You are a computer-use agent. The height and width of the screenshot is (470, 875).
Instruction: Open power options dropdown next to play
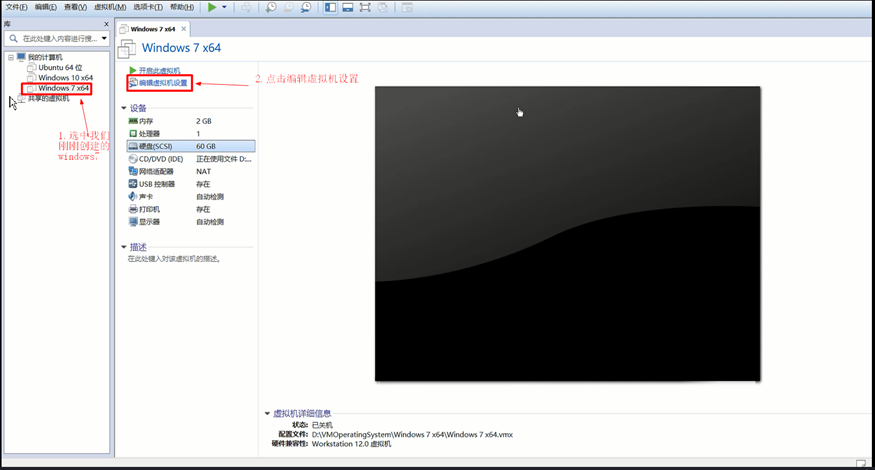(224, 7)
